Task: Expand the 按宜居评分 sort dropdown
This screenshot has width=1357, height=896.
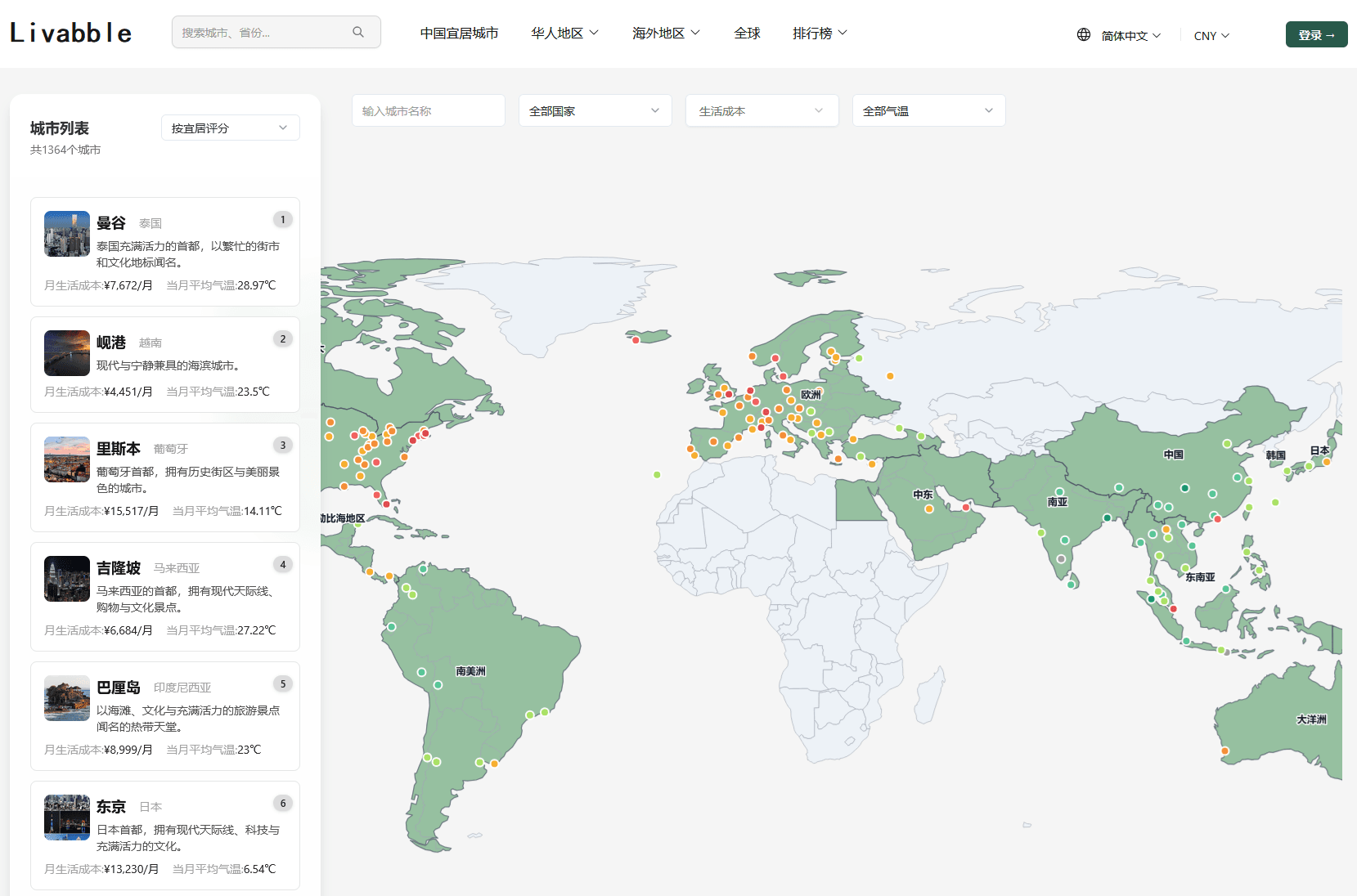Action: (231, 128)
